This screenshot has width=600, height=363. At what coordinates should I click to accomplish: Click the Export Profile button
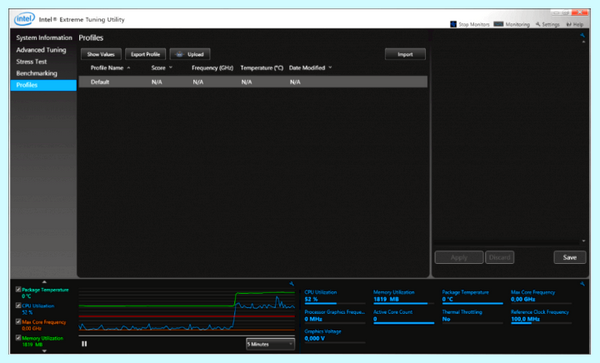pos(145,54)
